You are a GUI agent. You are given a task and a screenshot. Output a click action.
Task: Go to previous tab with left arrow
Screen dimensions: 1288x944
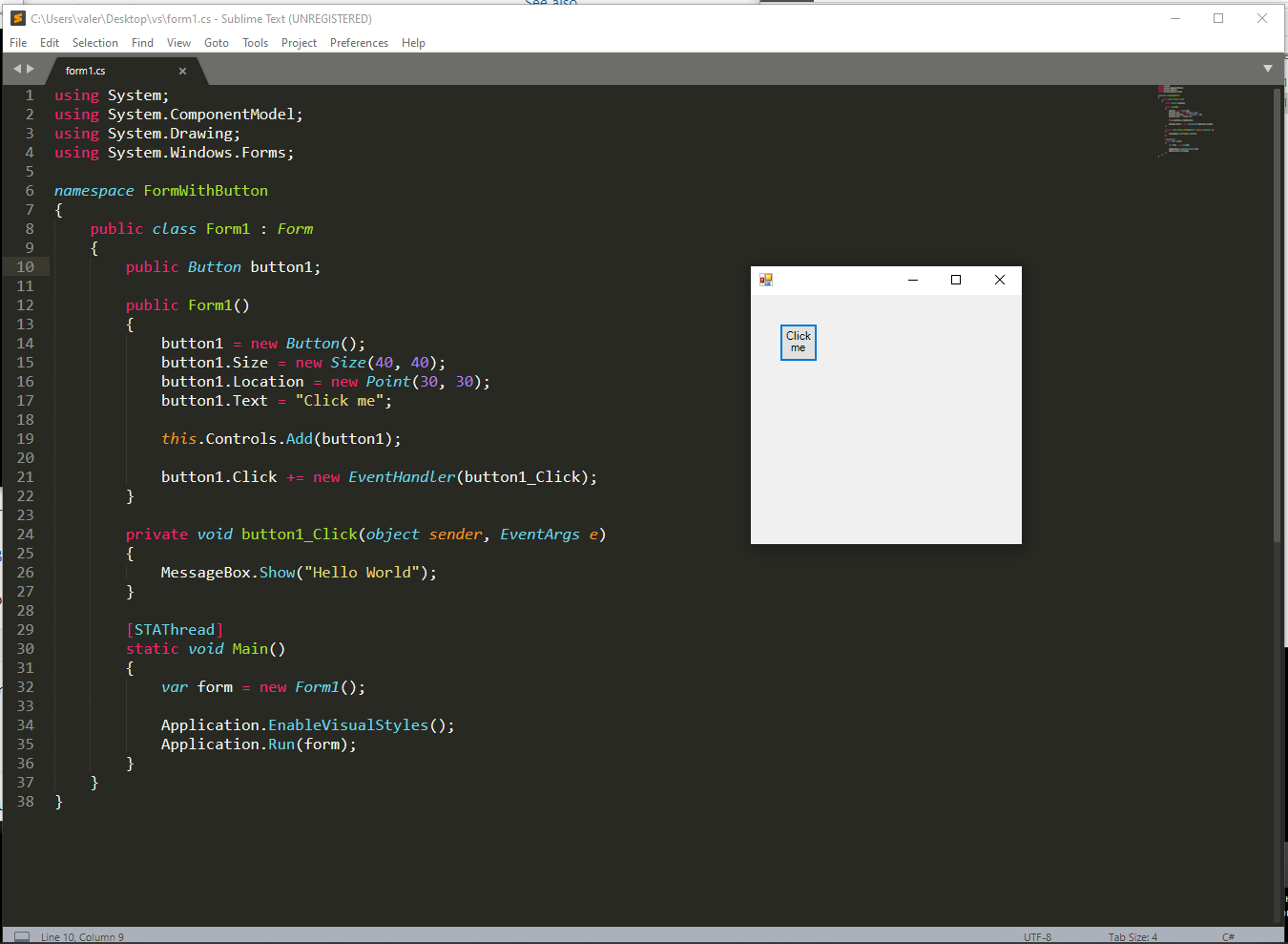tap(16, 69)
